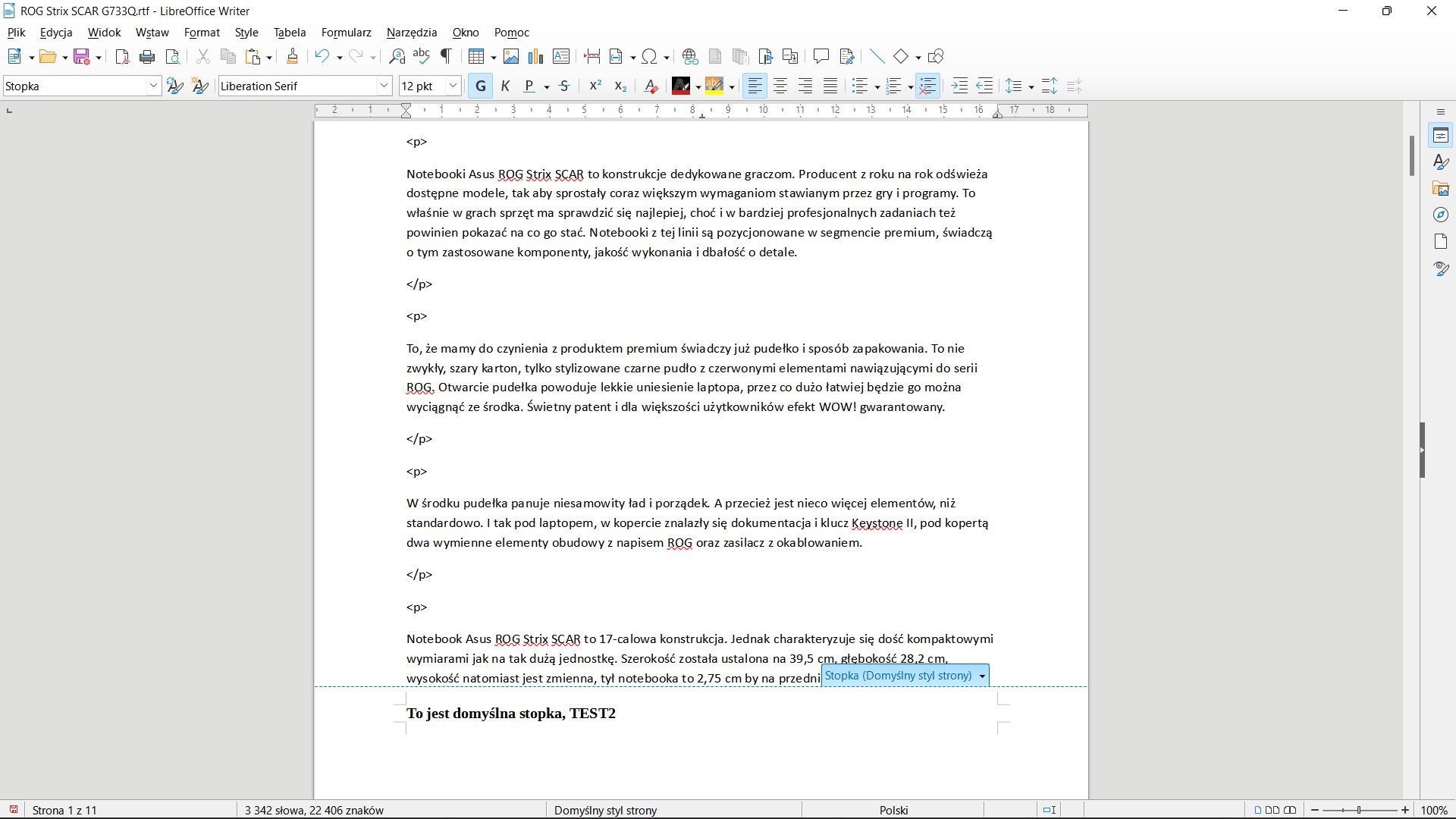The width and height of the screenshot is (1456, 819).
Task: Insert a comment
Action: (821, 56)
